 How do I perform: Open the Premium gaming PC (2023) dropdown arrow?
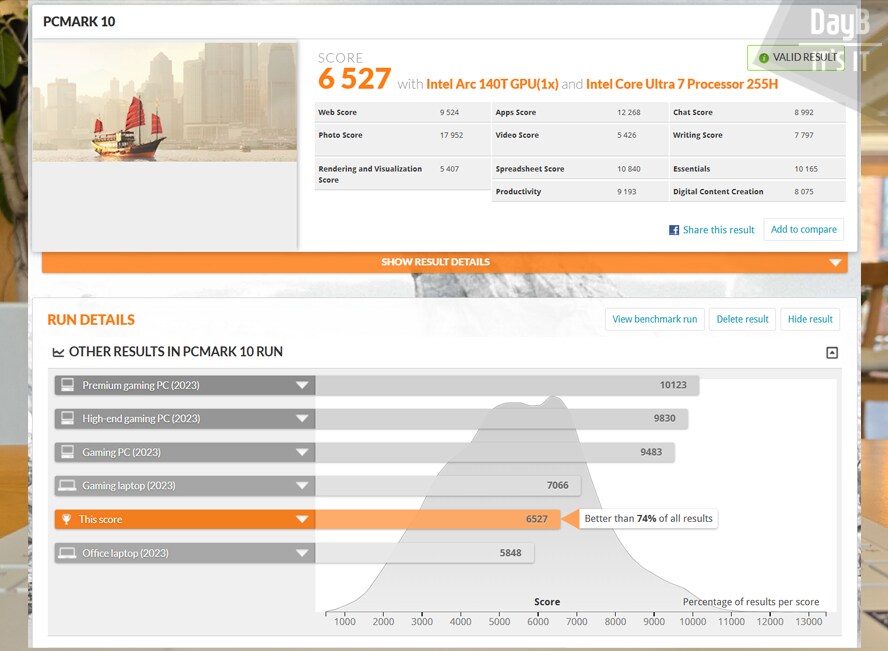pos(301,385)
